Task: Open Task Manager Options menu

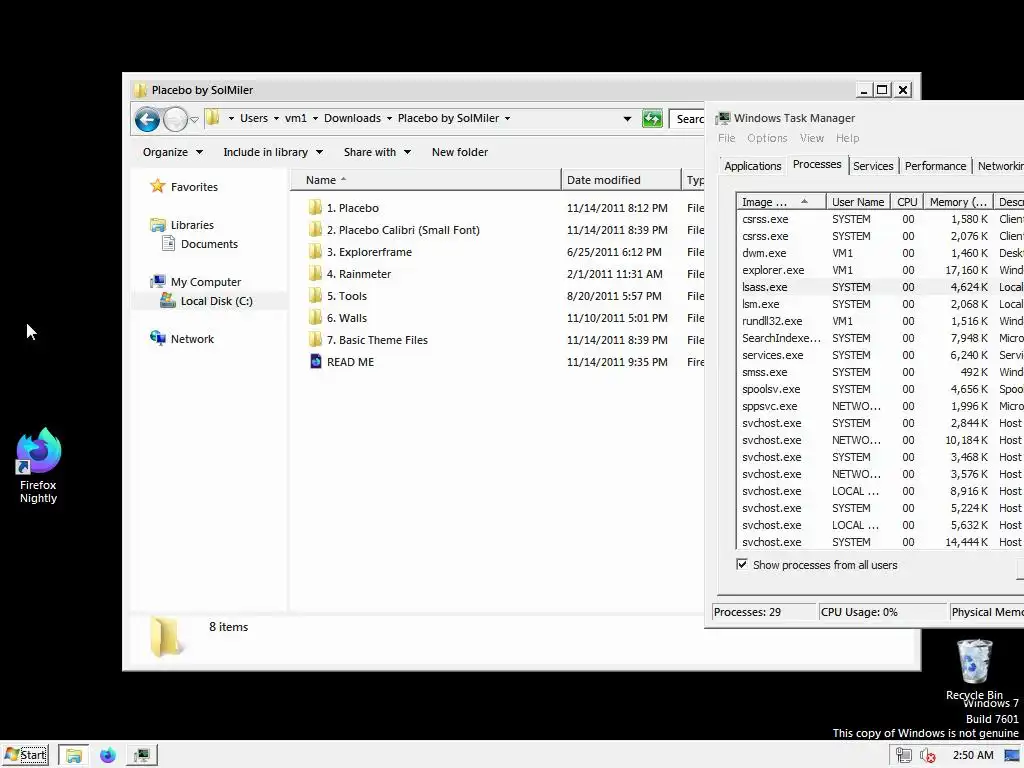Action: (767, 138)
